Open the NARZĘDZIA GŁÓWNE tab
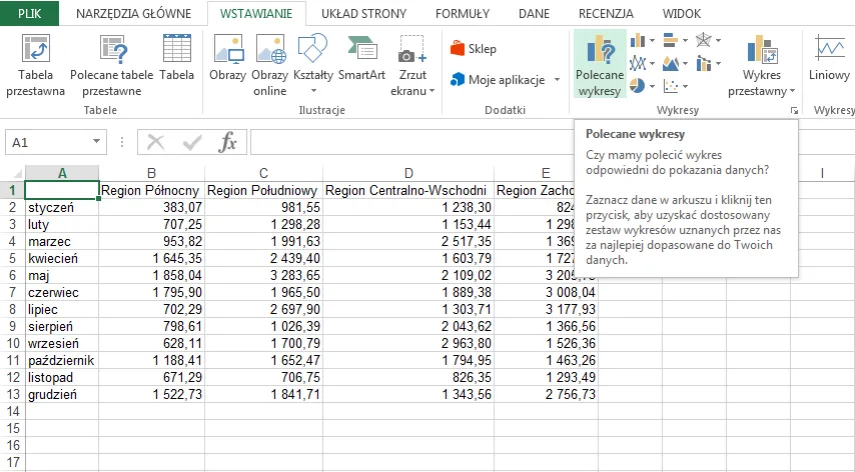This screenshot has width=855, height=472. pos(134,14)
